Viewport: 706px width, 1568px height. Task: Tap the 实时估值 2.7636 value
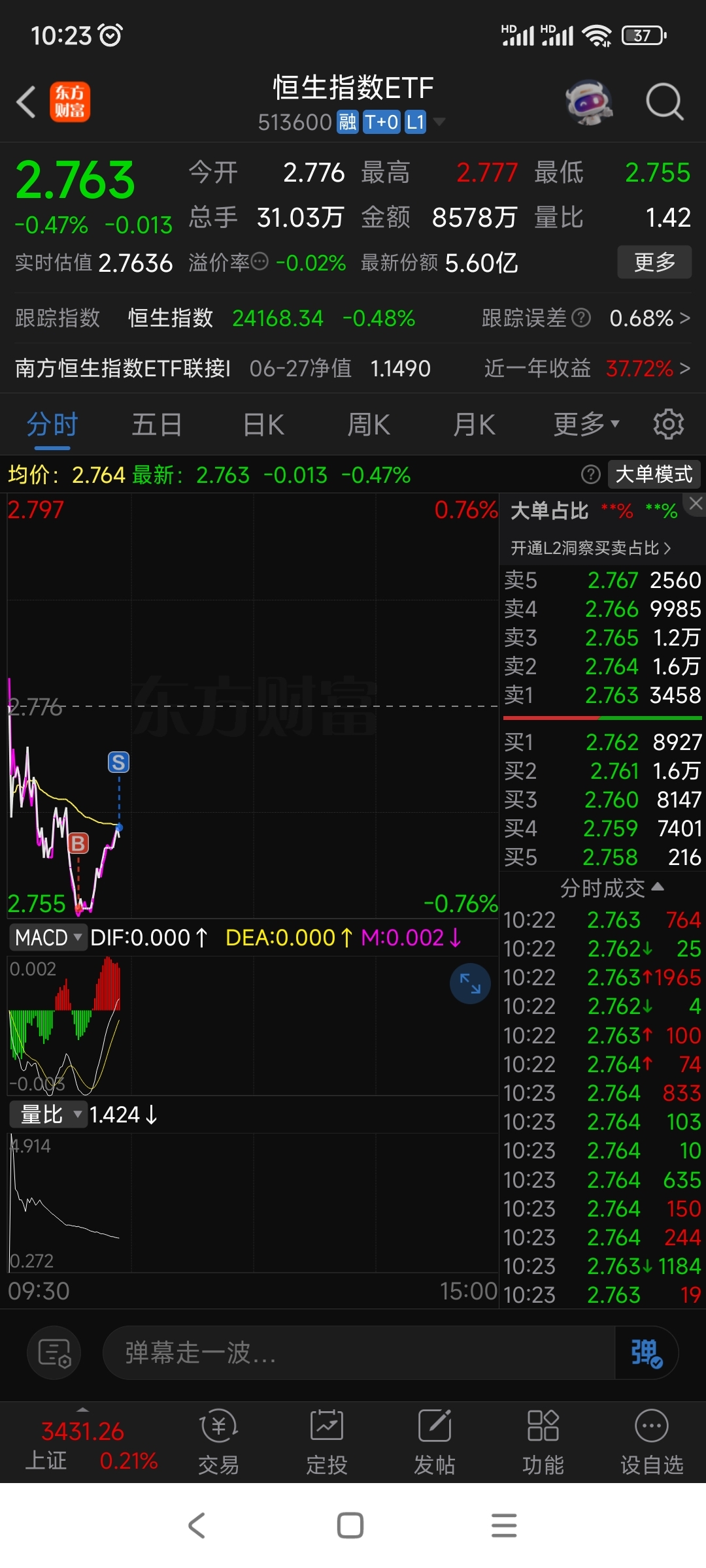coord(135,263)
